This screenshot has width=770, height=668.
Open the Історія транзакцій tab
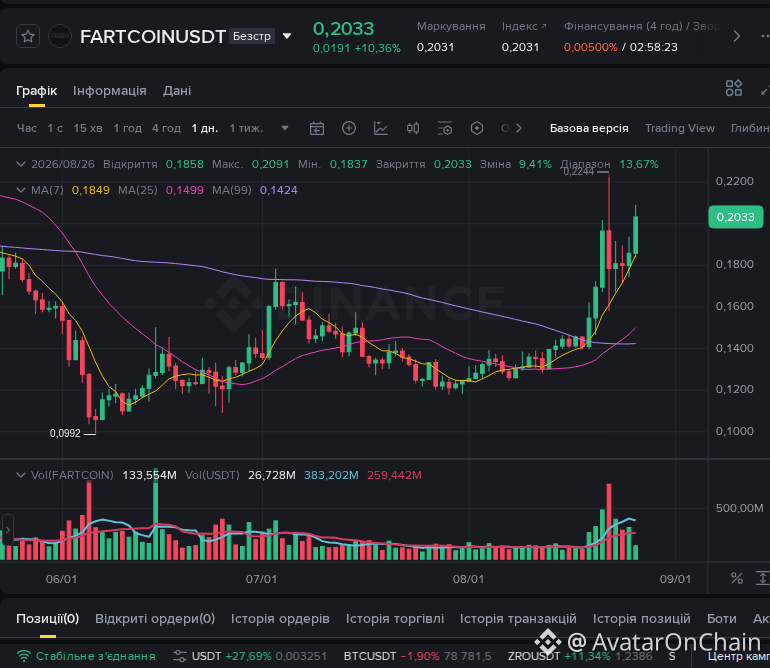[x=518, y=618]
